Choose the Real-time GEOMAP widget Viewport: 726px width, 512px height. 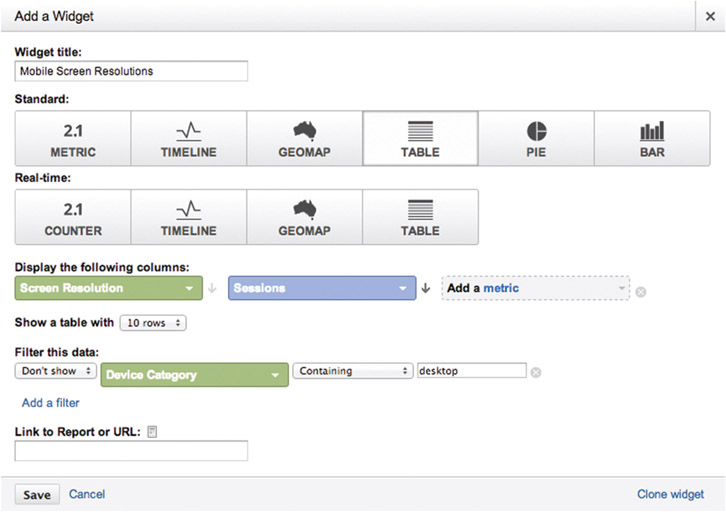click(x=305, y=217)
